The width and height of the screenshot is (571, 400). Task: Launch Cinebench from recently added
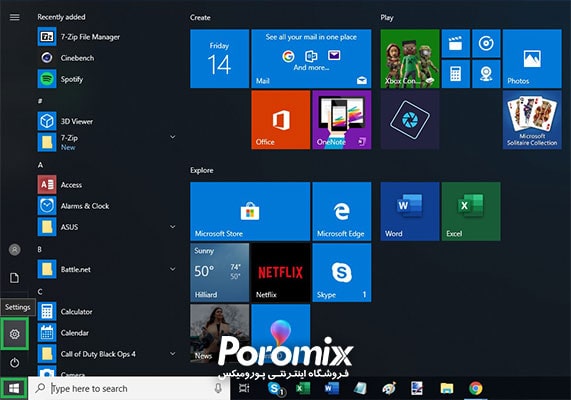coord(66,58)
